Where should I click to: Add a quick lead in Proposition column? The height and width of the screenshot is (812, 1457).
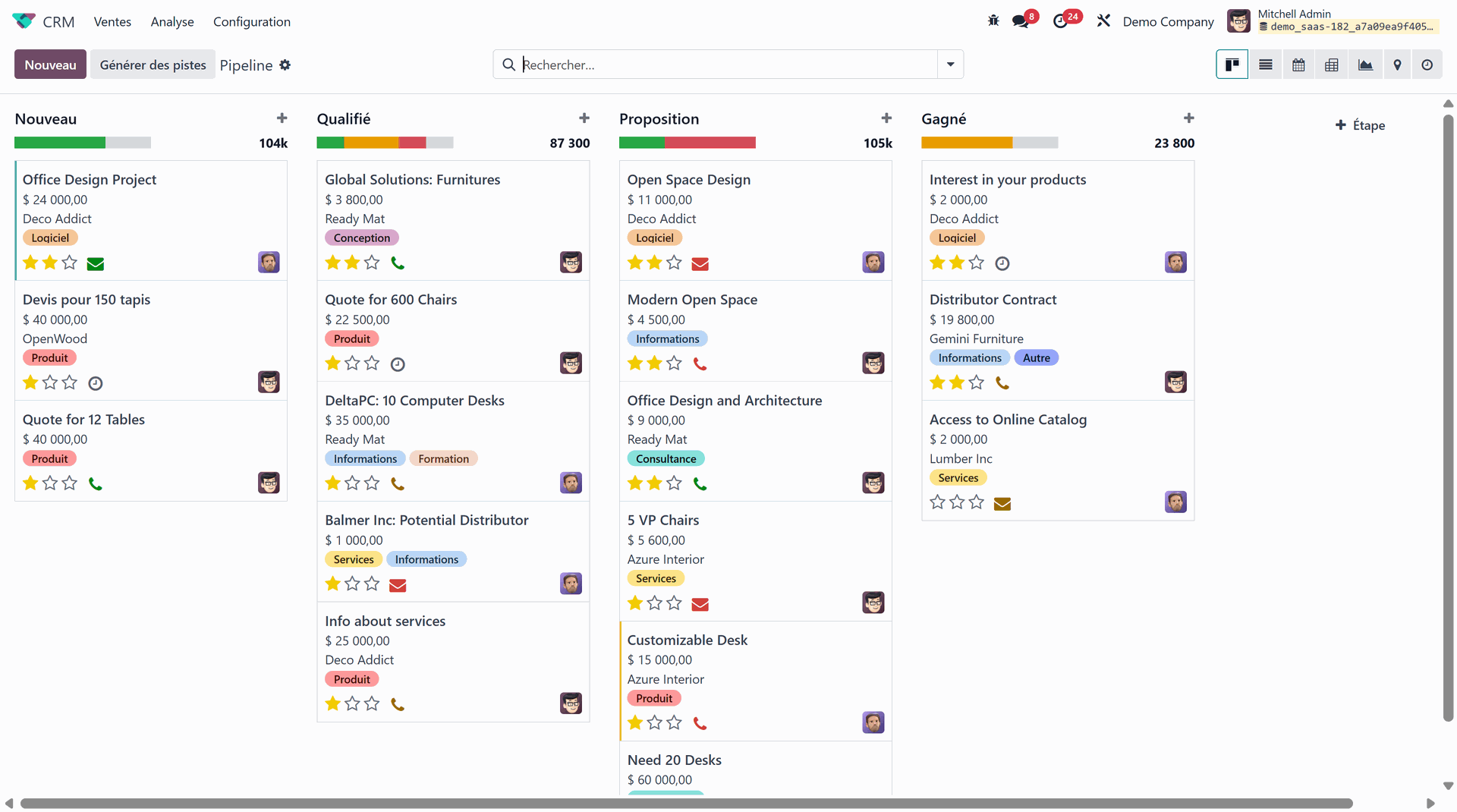886,118
